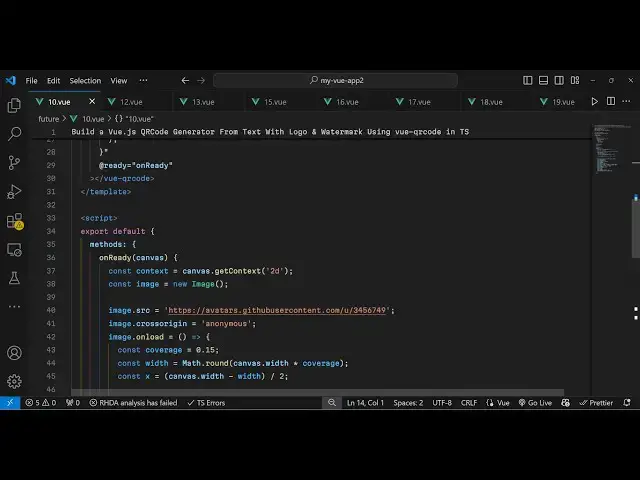Change line ending via CRLF
640x480 pixels.
pos(469,403)
